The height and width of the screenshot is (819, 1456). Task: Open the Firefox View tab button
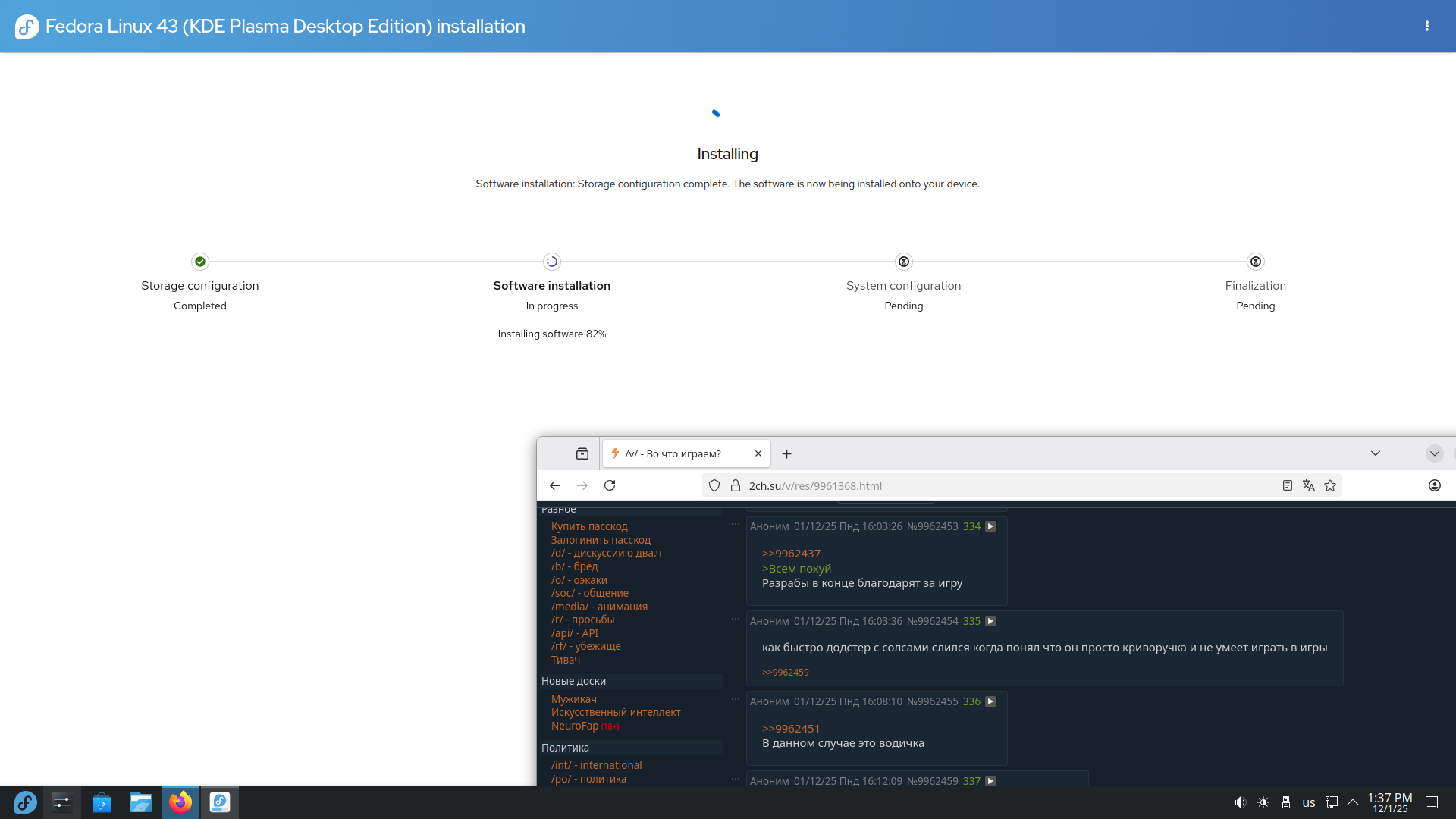click(x=582, y=453)
